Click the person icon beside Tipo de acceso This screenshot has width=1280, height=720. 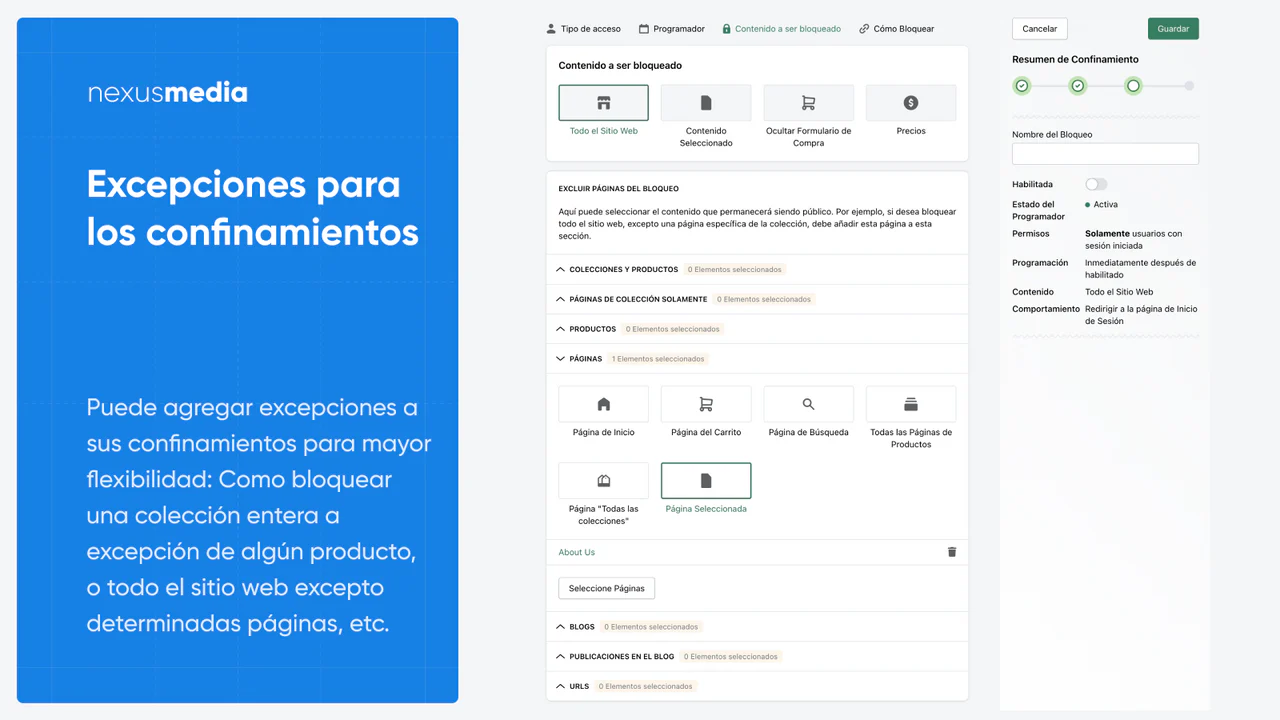coord(551,29)
